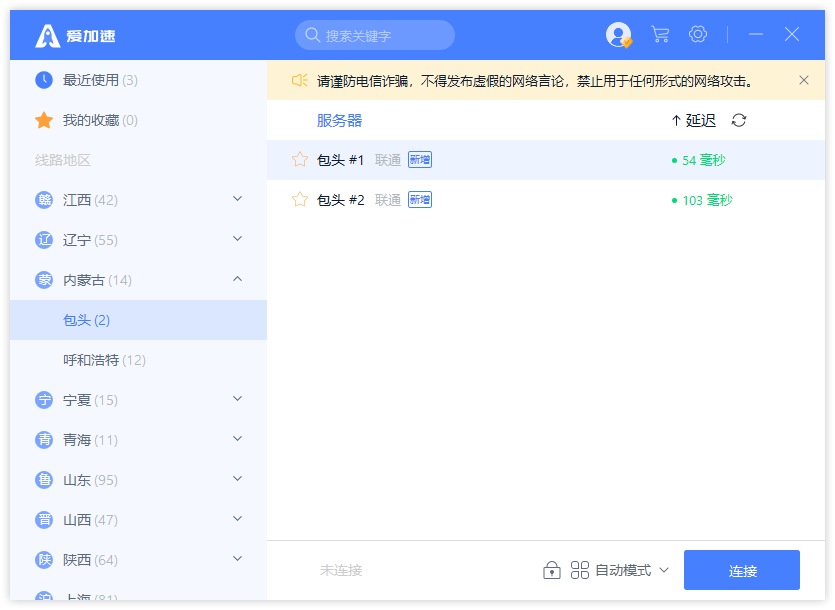The width and height of the screenshot is (835, 610).
Task: Click the blue 连接 button
Action: pos(742,570)
